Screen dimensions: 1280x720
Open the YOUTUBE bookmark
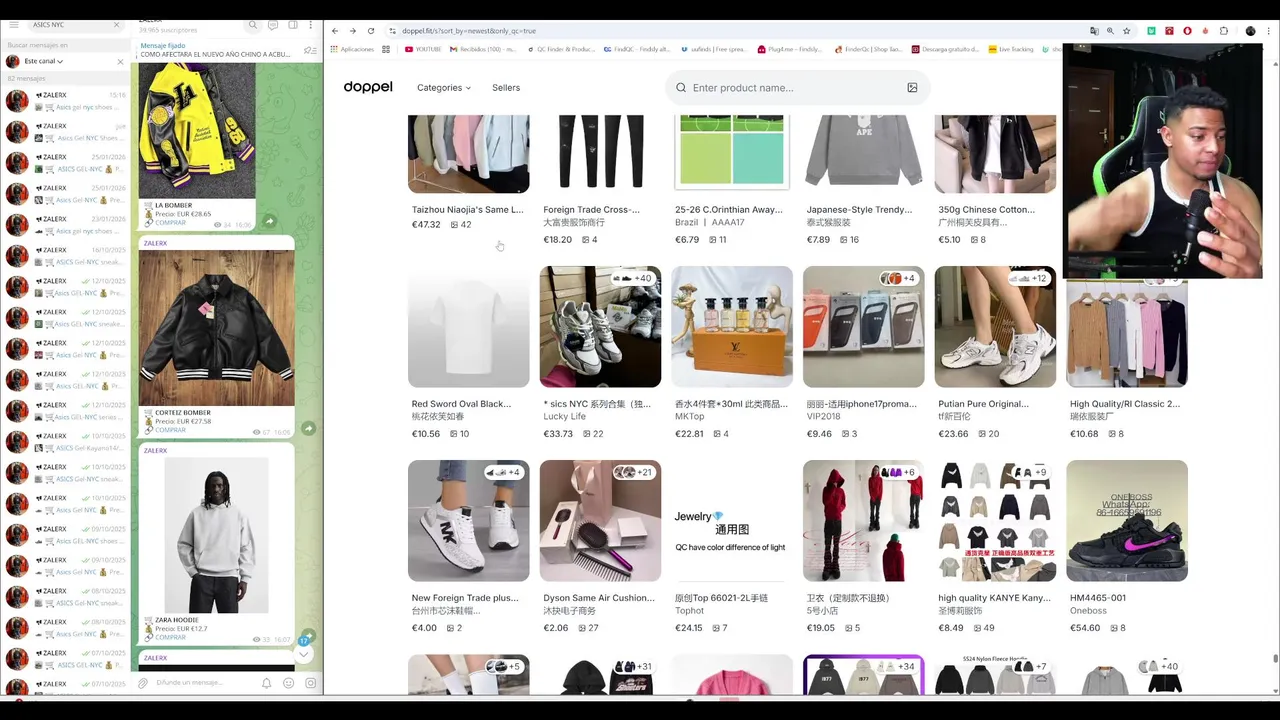tap(423, 49)
